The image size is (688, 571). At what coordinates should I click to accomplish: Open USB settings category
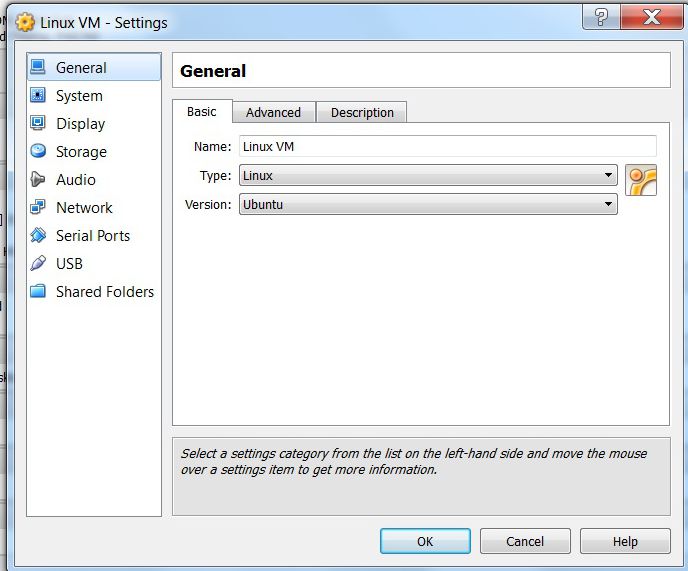point(94,263)
